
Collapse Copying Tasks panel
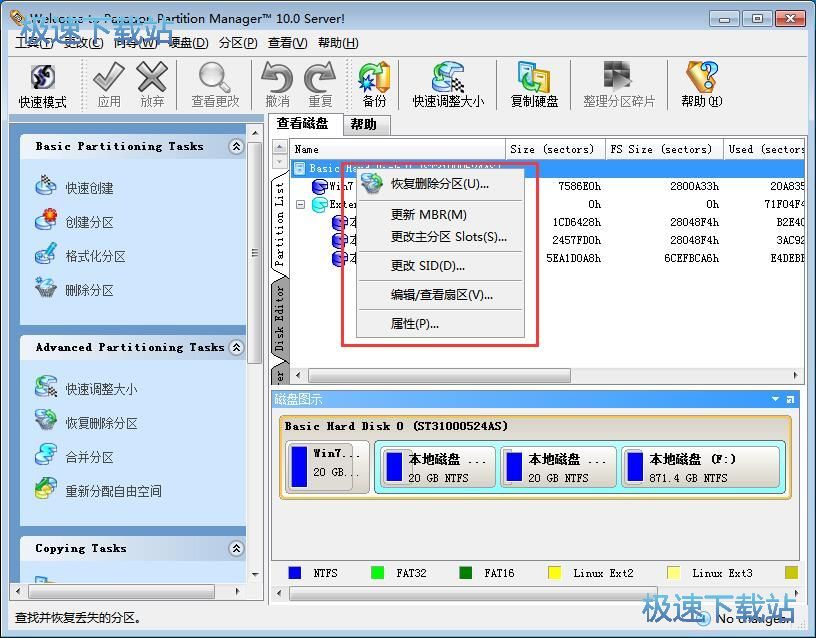pyautogui.click(x=236, y=548)
